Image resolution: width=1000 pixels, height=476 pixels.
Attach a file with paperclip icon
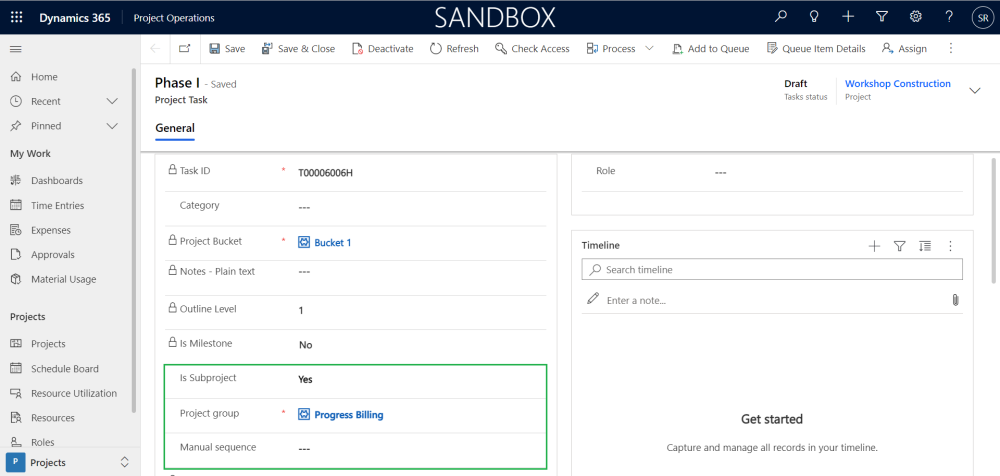[955, 300]
